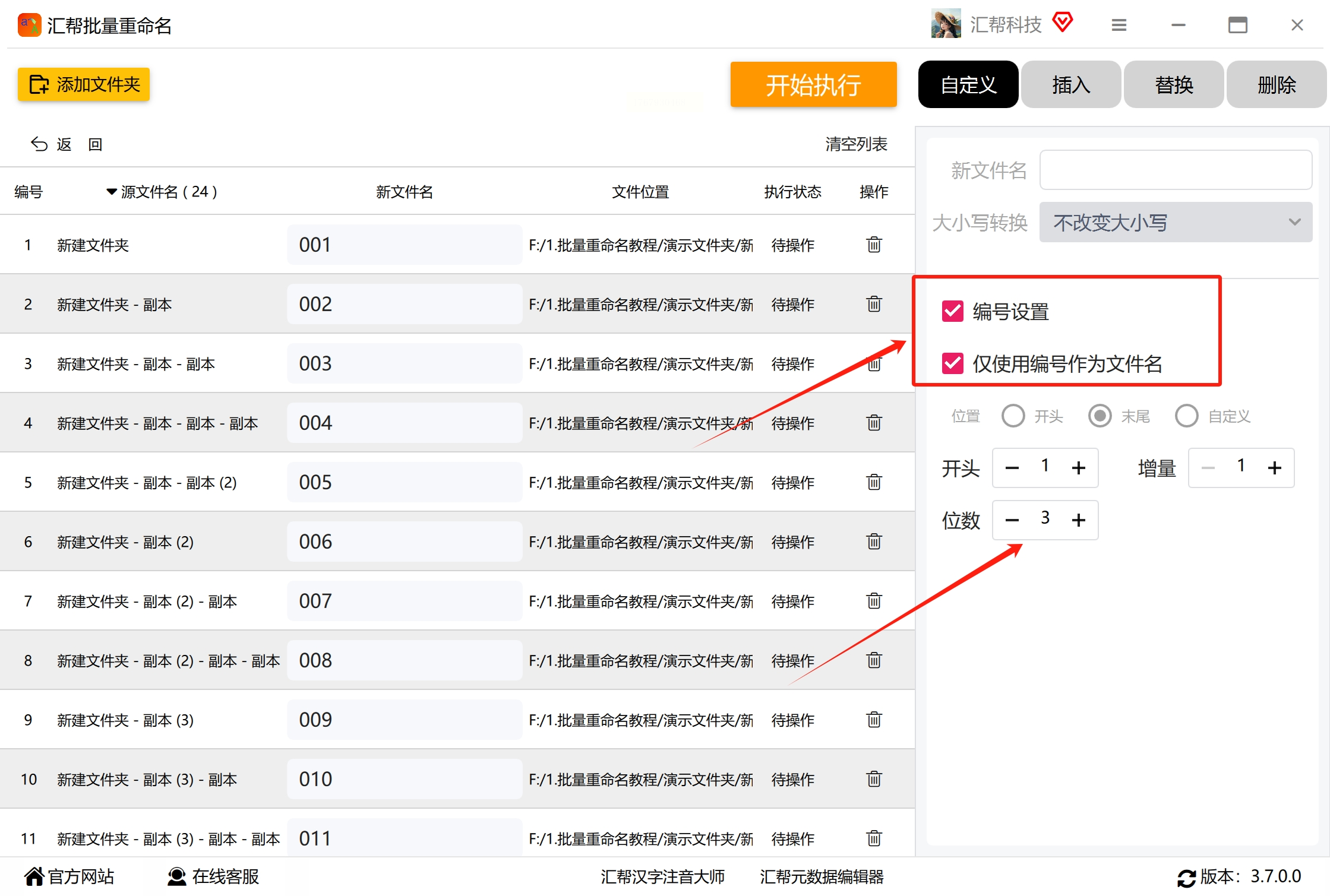Open the 大小写转换 dropdown

click(x=1175, y=223)
